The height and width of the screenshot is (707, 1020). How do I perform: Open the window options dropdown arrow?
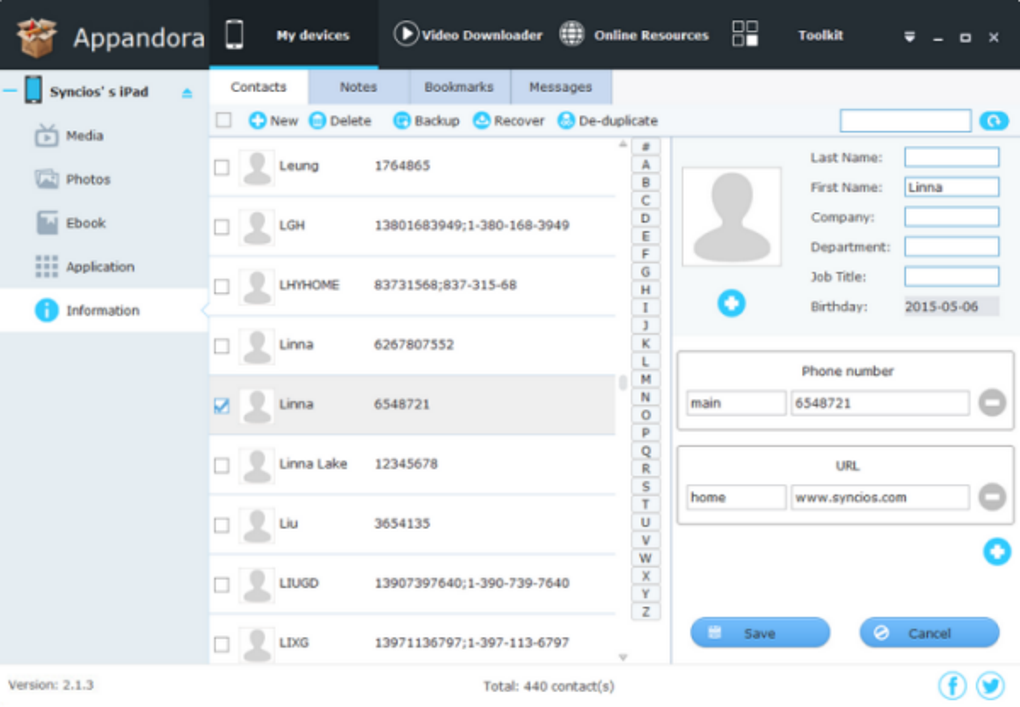[909, 37]
